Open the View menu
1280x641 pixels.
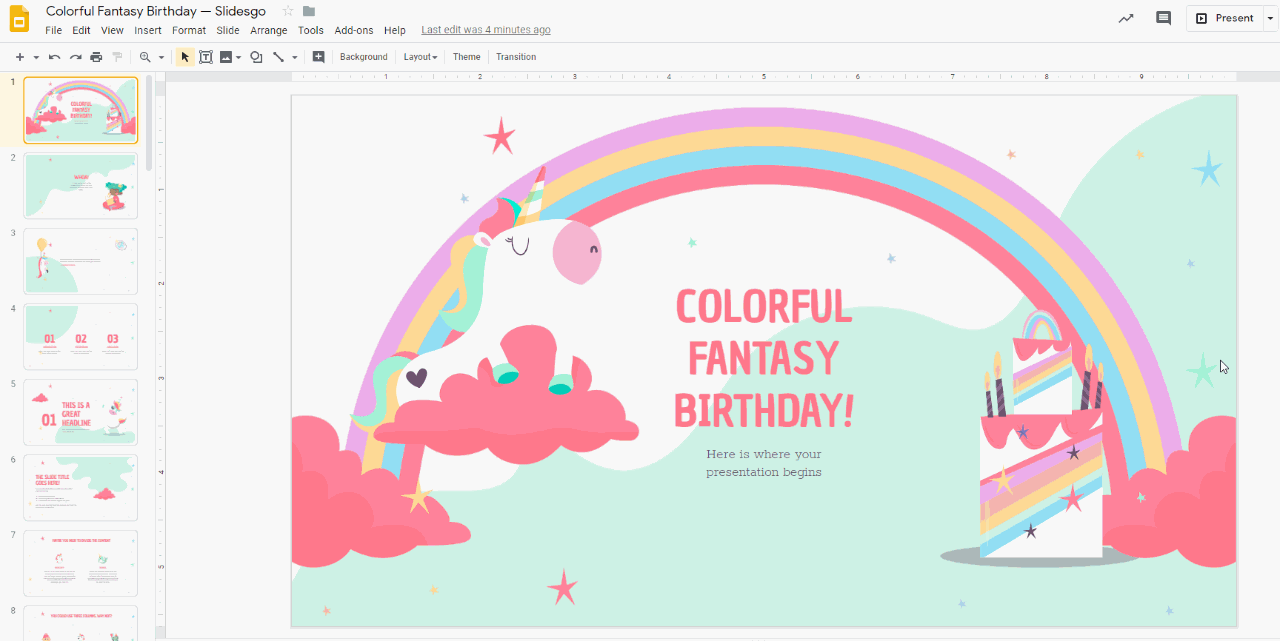tap(112, 30)
